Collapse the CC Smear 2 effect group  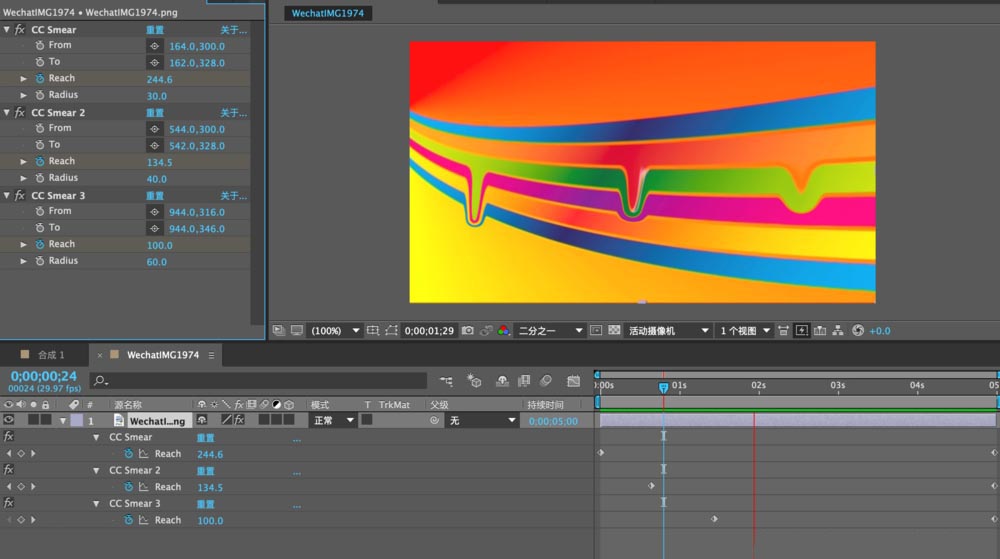pos(8,113)
